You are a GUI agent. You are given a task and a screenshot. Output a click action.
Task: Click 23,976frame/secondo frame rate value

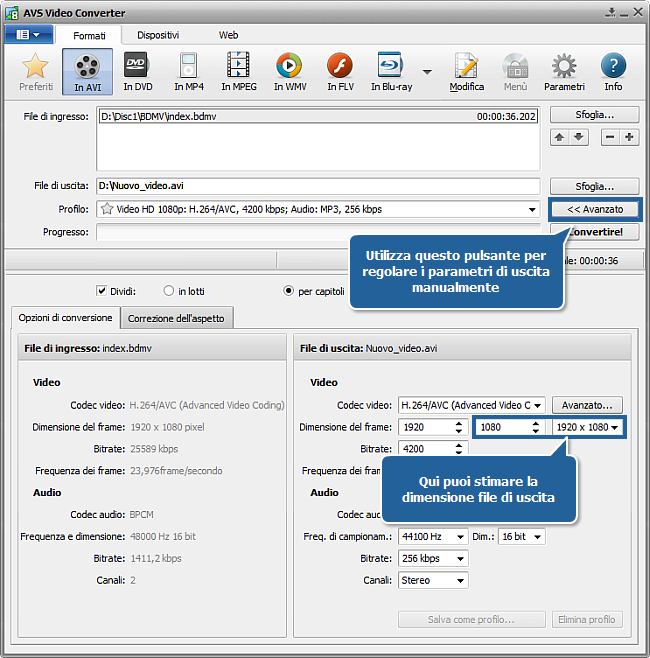tap(176, 471)
